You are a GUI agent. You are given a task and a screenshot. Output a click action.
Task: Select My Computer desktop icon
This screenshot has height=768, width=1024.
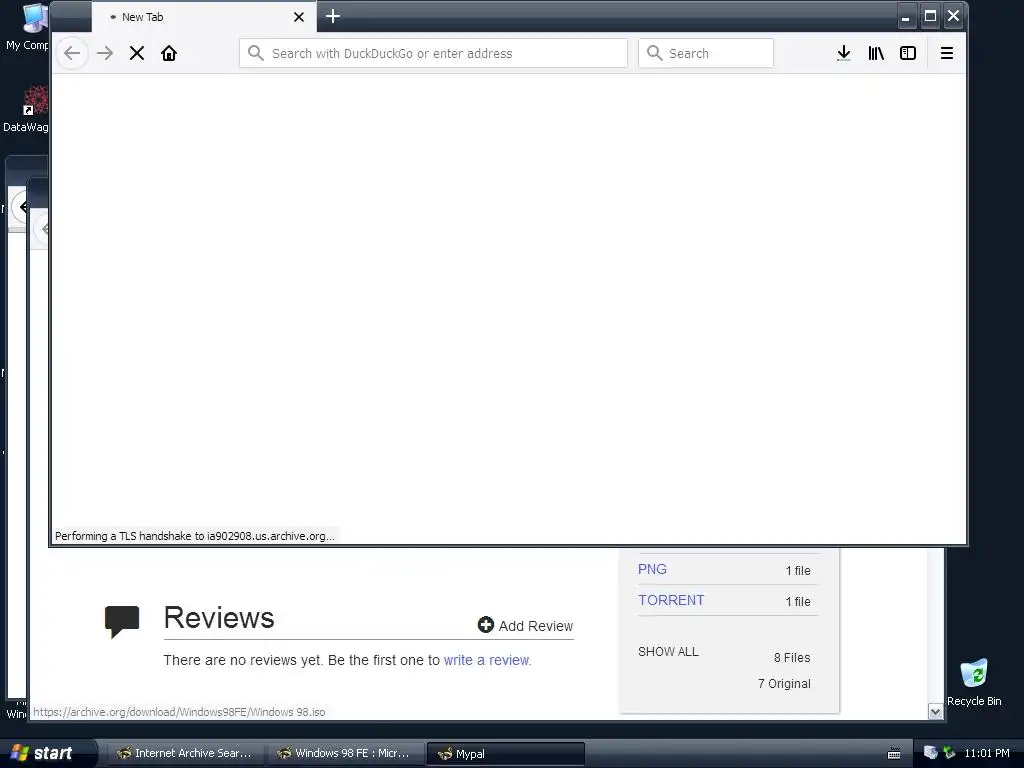(27, 26)
